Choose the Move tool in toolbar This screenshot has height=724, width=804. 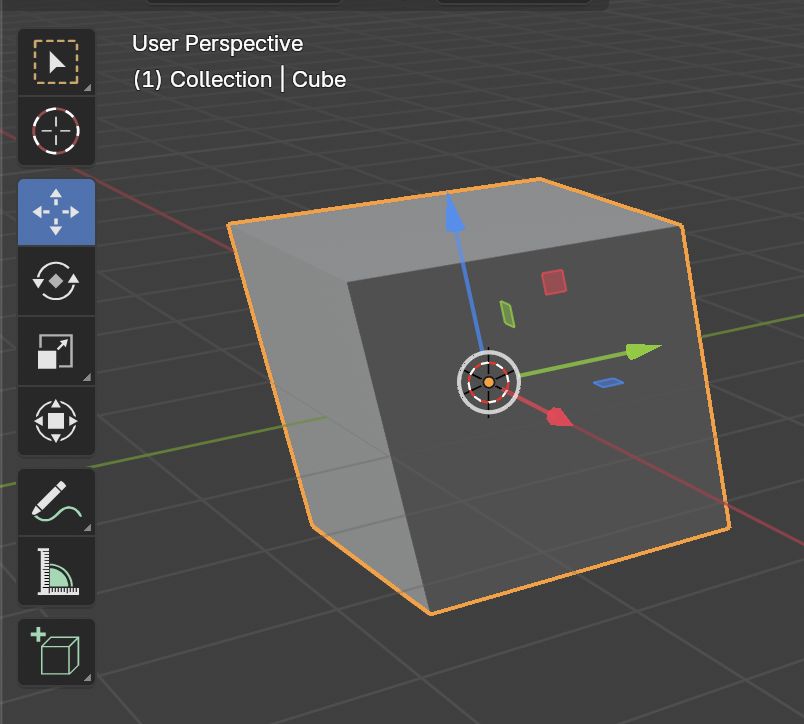[x=56, y=212]
